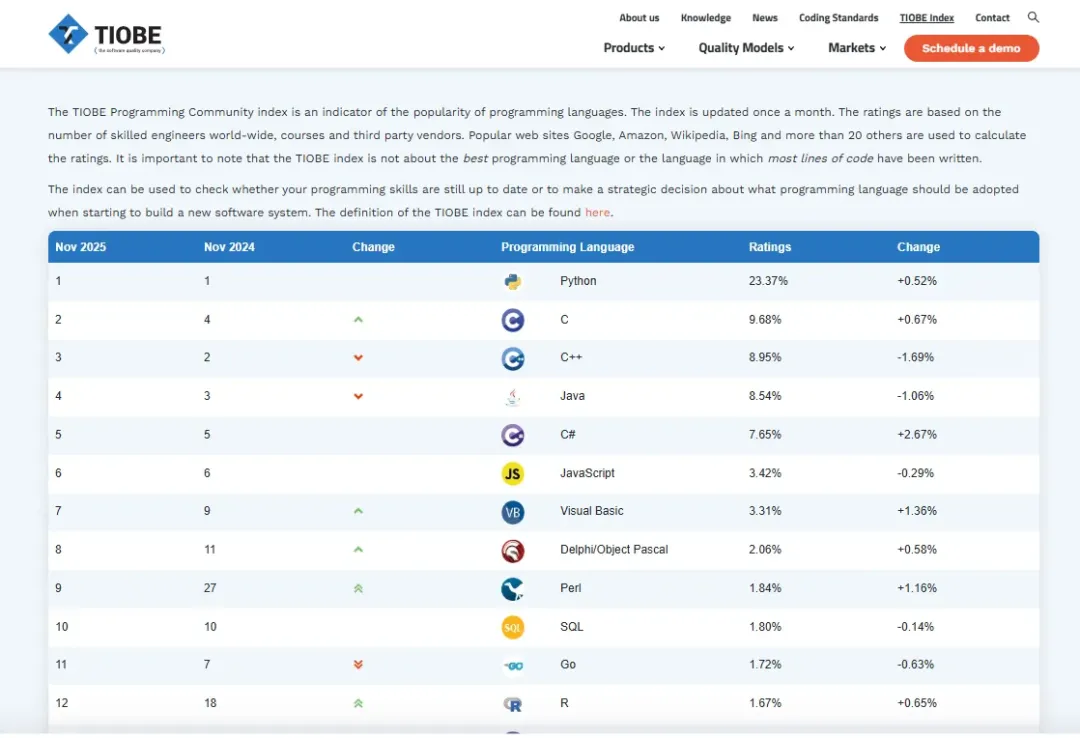Click the -1.69% change value
This screenshot has width=1080, height=738.
pyautogui.click(x=915, y=358)
